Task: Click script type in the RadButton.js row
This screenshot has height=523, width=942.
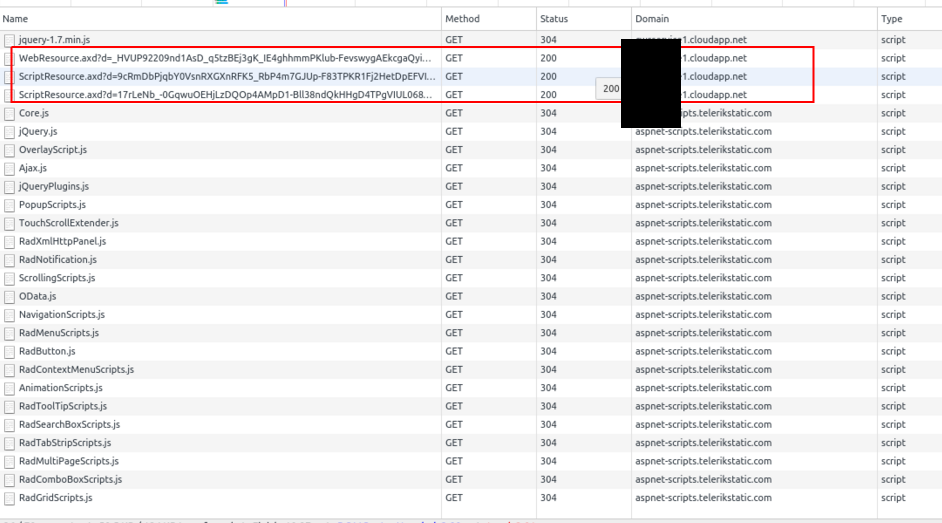Action: 893,351
